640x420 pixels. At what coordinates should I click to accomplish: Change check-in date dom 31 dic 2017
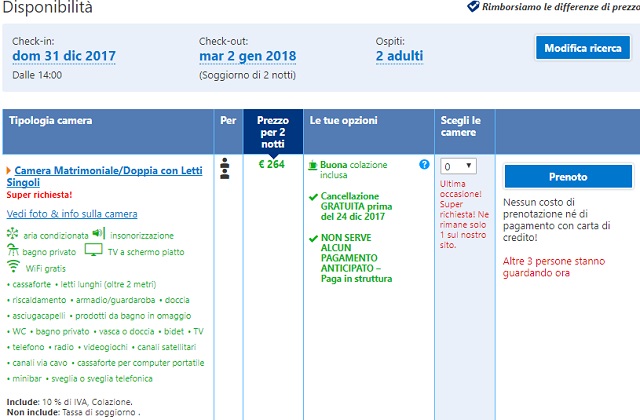coord(64,56)
